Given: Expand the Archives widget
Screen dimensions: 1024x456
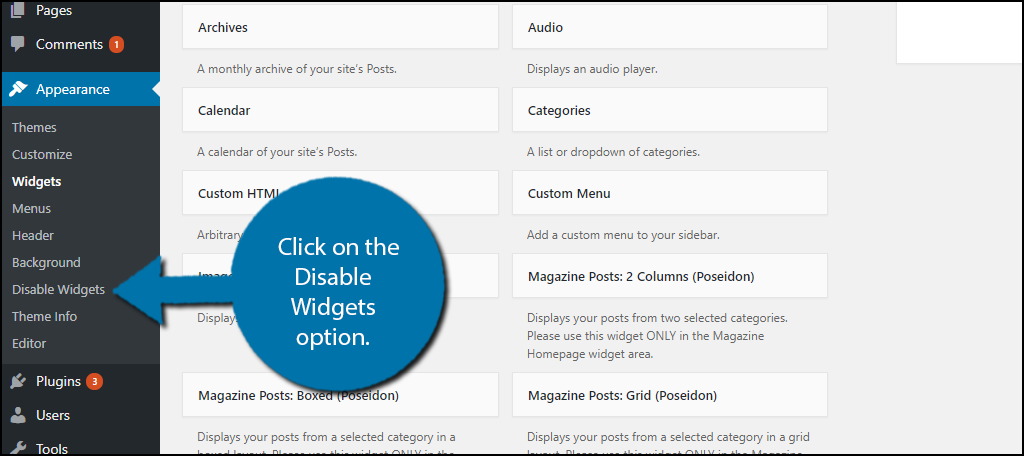Looking at the screenshot, I should coord(340,27).
